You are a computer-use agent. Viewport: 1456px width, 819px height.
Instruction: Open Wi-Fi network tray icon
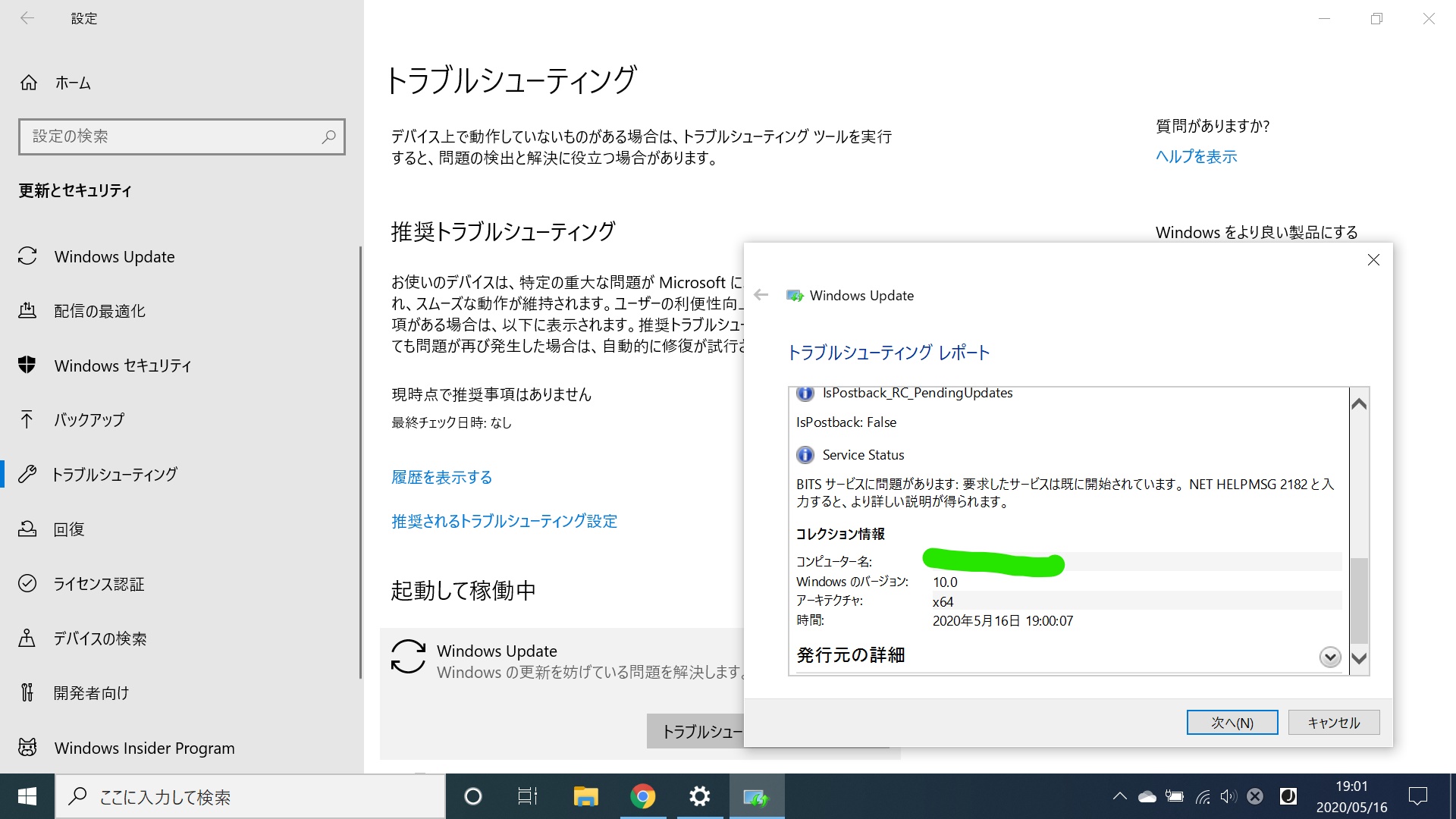1202,796
